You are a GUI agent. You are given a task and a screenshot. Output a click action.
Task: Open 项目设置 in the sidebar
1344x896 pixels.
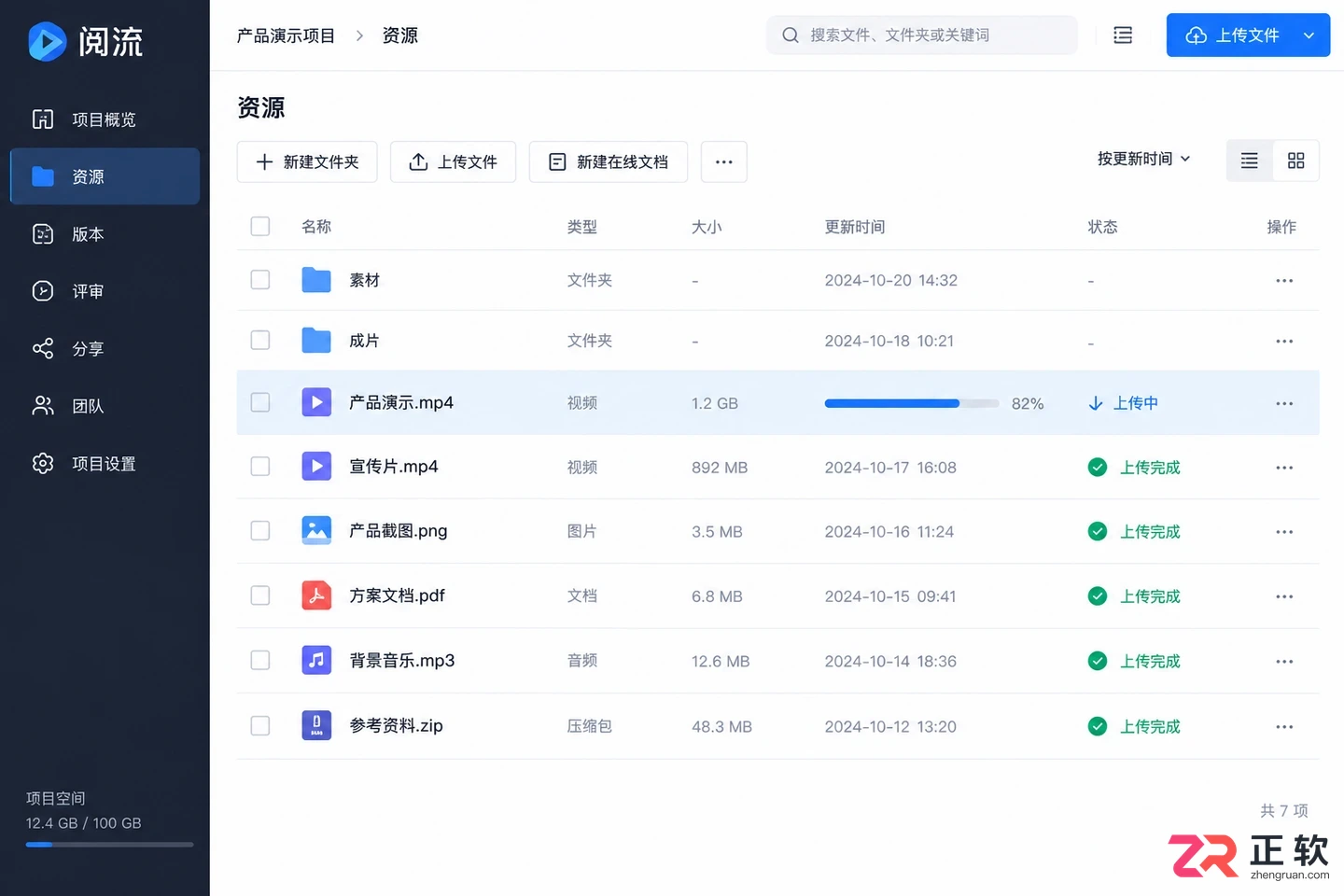click(105, 464)
